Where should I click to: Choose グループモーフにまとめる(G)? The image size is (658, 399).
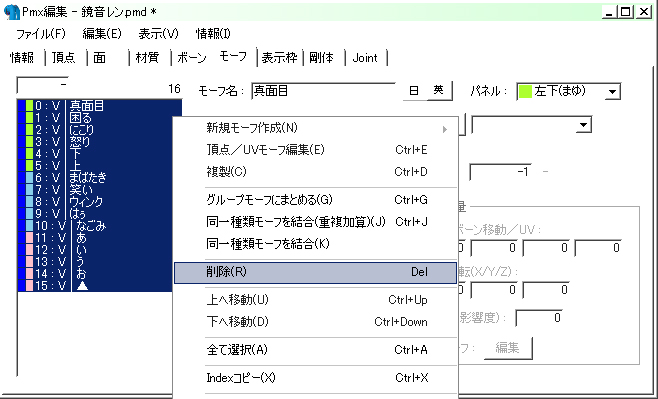[x=315, y=200]
